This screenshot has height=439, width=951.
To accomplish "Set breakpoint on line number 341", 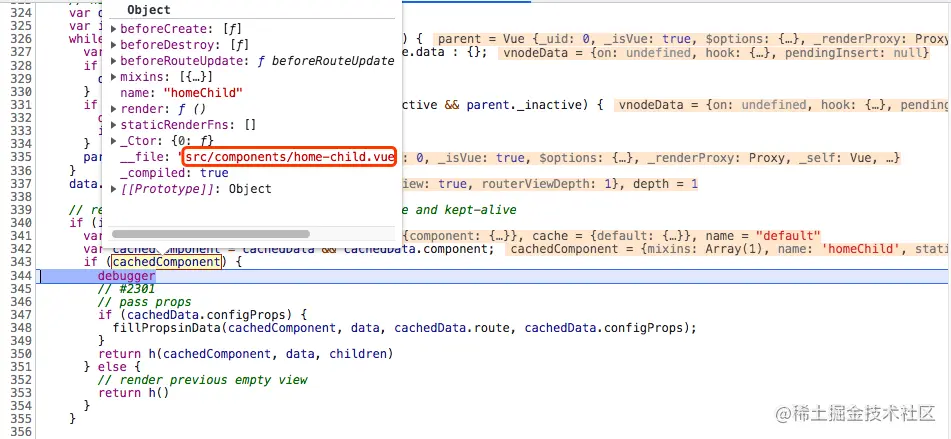I will click(x=21, y=235).
